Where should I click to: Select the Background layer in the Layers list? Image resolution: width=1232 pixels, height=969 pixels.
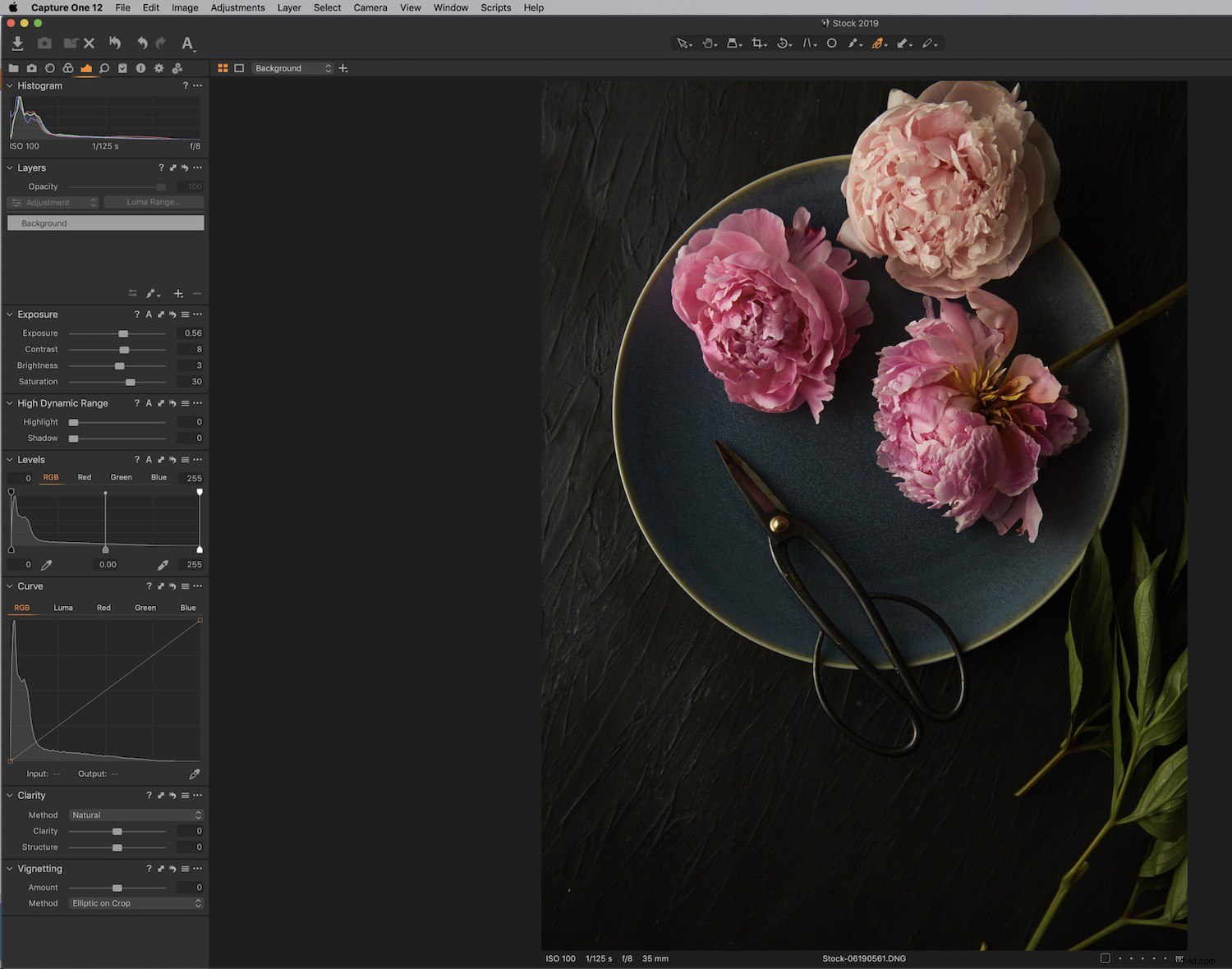pos(105,223)
